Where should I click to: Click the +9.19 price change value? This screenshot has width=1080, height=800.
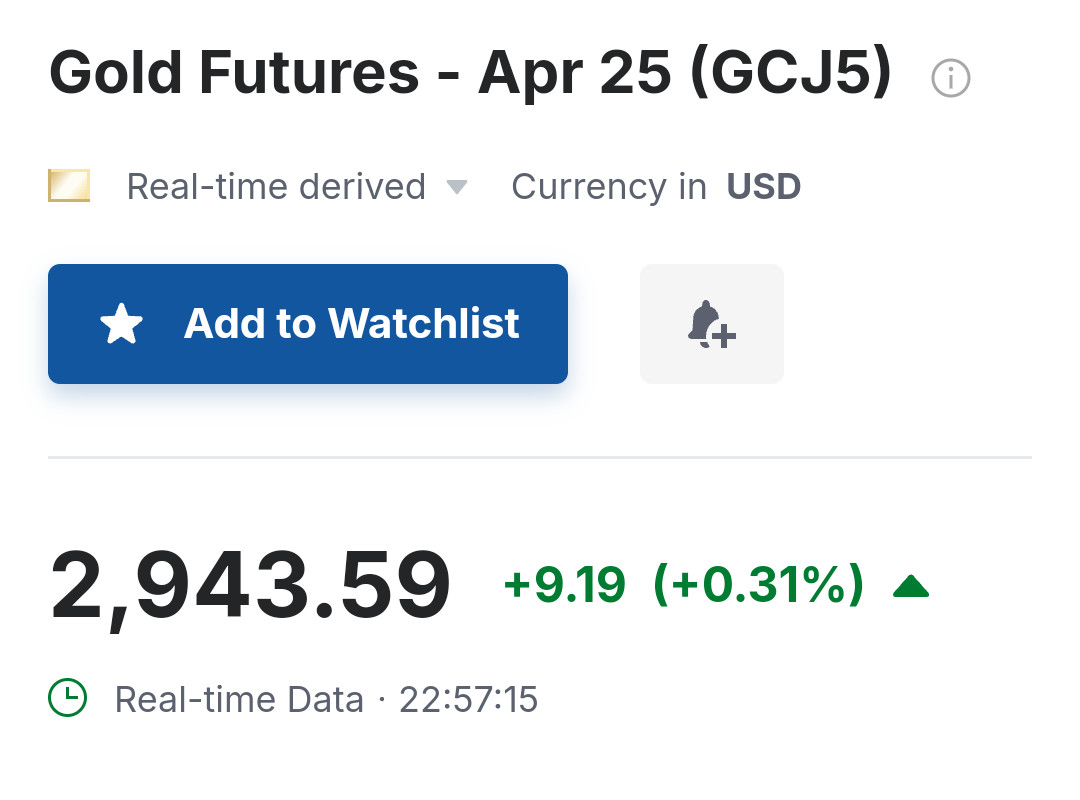click(x=565, y=586)
